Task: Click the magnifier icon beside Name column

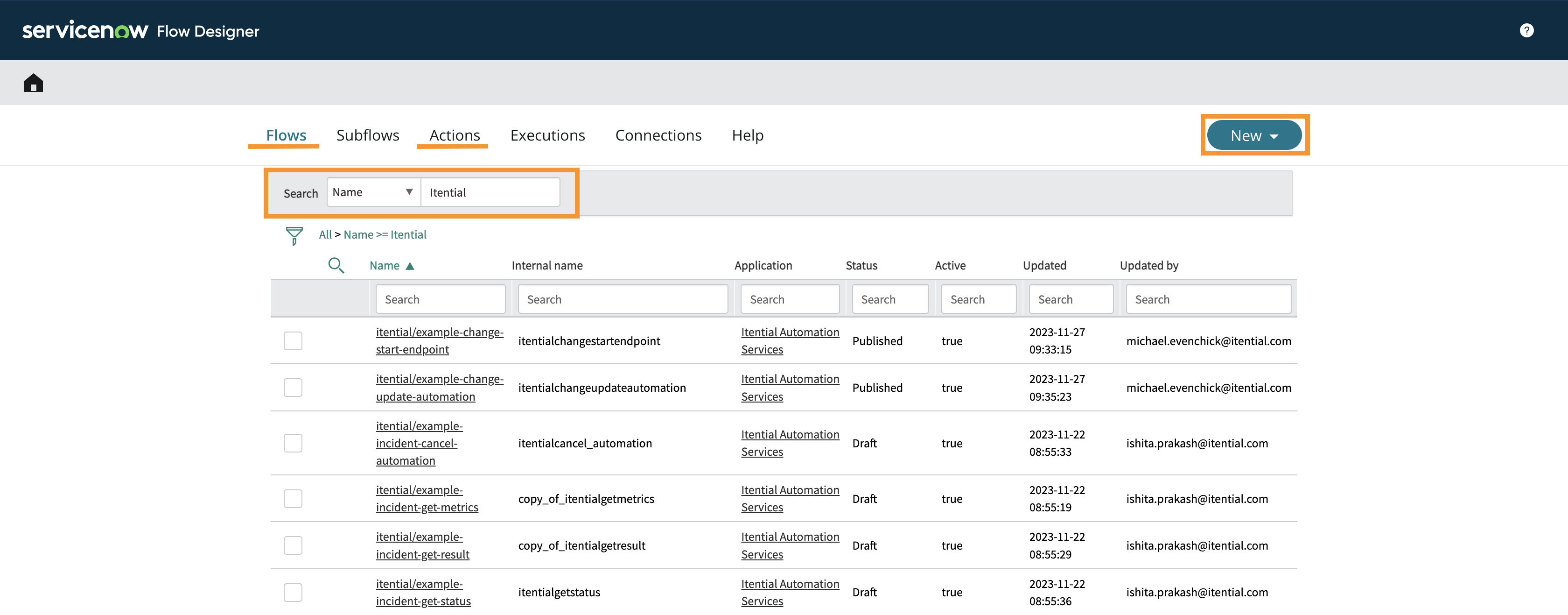Action: coord(336,266)
